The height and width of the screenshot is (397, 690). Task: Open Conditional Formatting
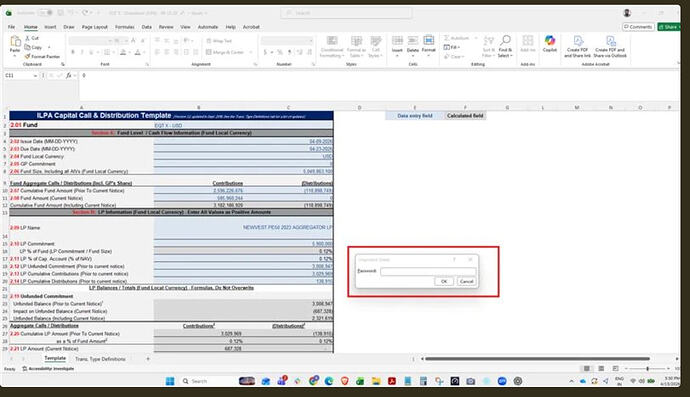point(332,47)
